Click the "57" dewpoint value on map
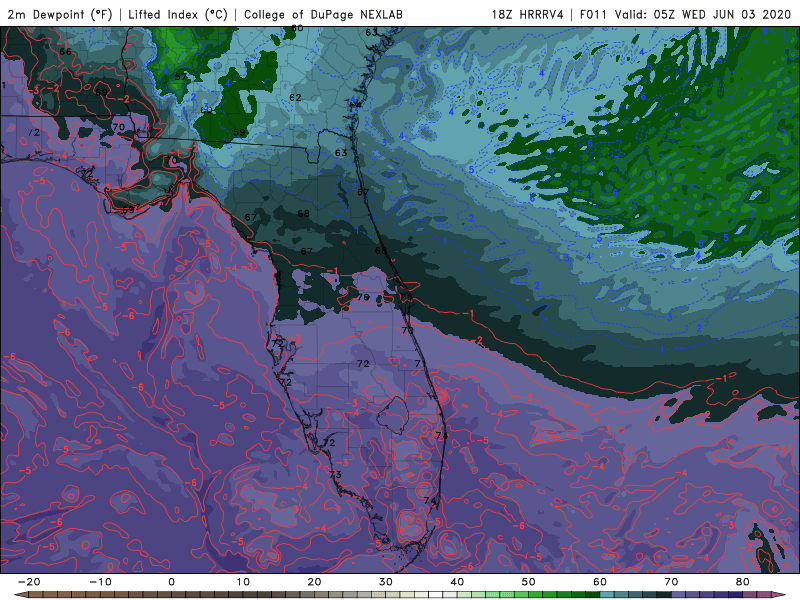 tap(181, 77)
